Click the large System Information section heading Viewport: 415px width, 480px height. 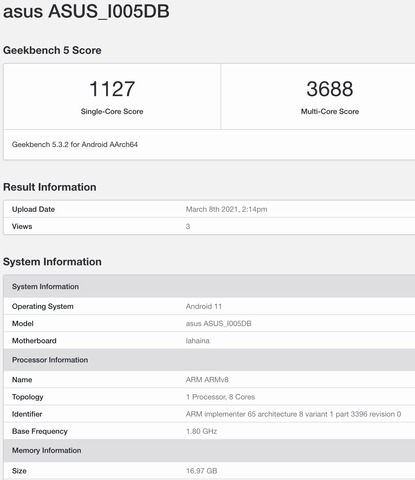tap(52, 262)
